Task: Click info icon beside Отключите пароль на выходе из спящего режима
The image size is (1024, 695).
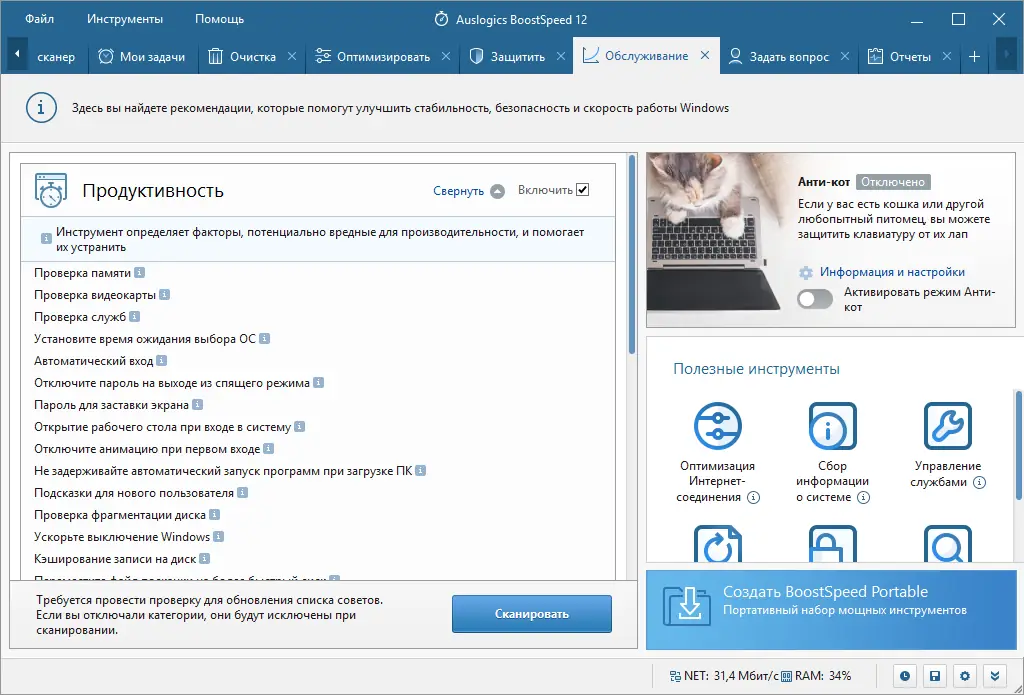Action: point(318,382)
